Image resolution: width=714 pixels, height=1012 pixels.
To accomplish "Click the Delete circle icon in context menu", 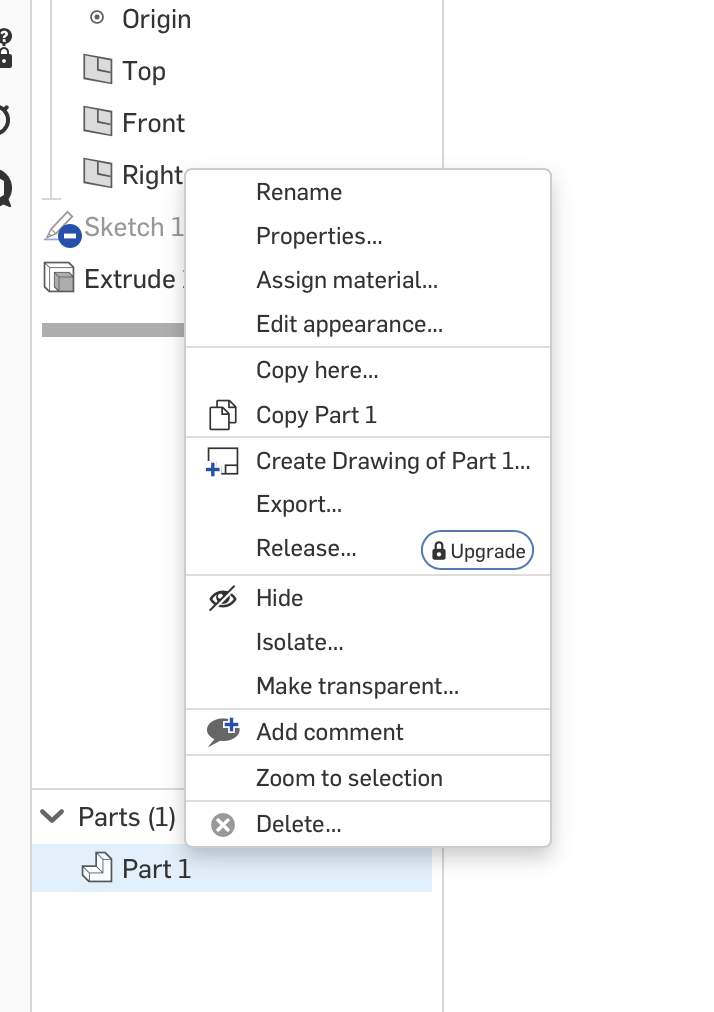I will [x=221, y=824].
